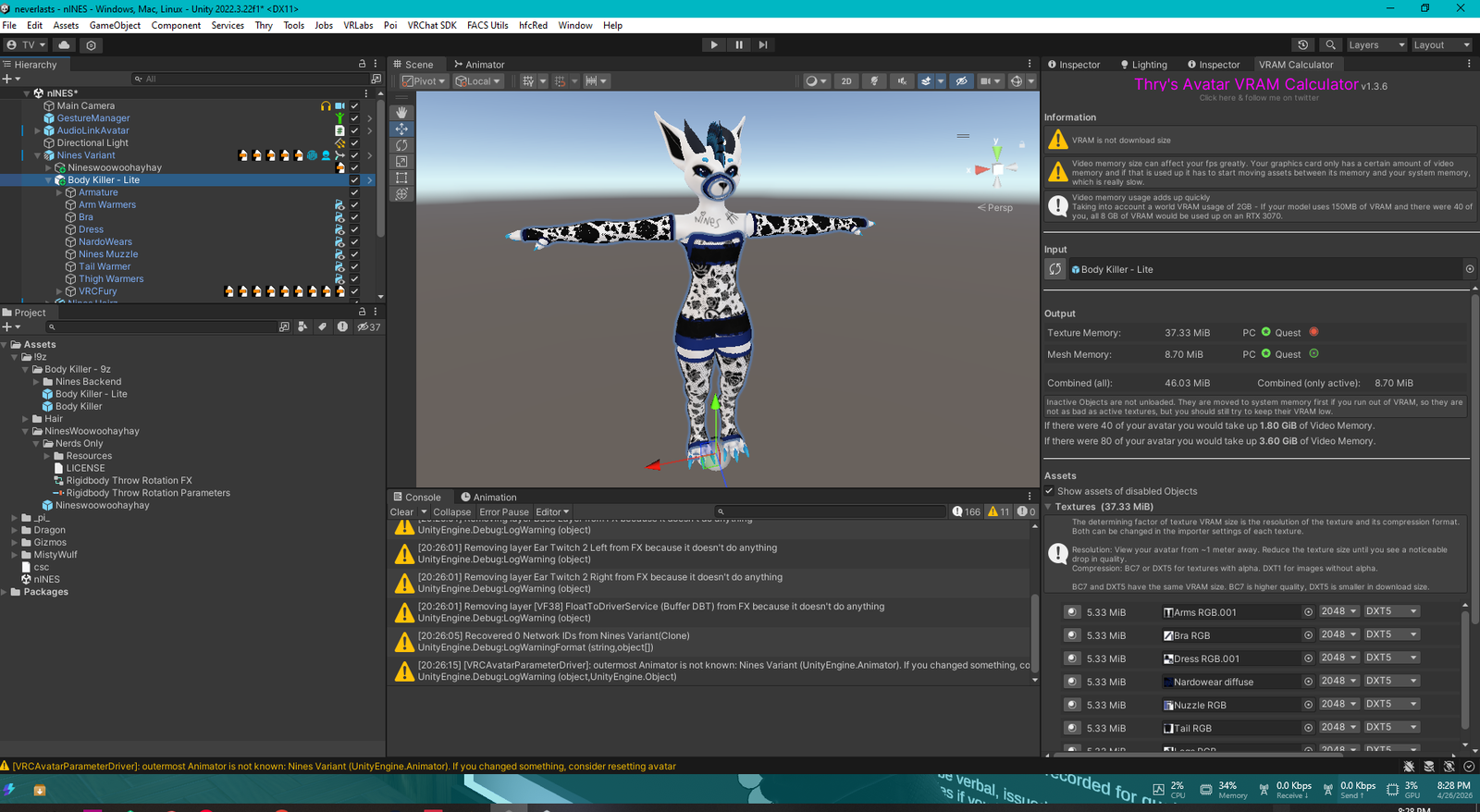Open the Pivot handle position dropdown
The width and height of the screenshot is (1480, 812).
pyautogui.click(x=424, y=81)
